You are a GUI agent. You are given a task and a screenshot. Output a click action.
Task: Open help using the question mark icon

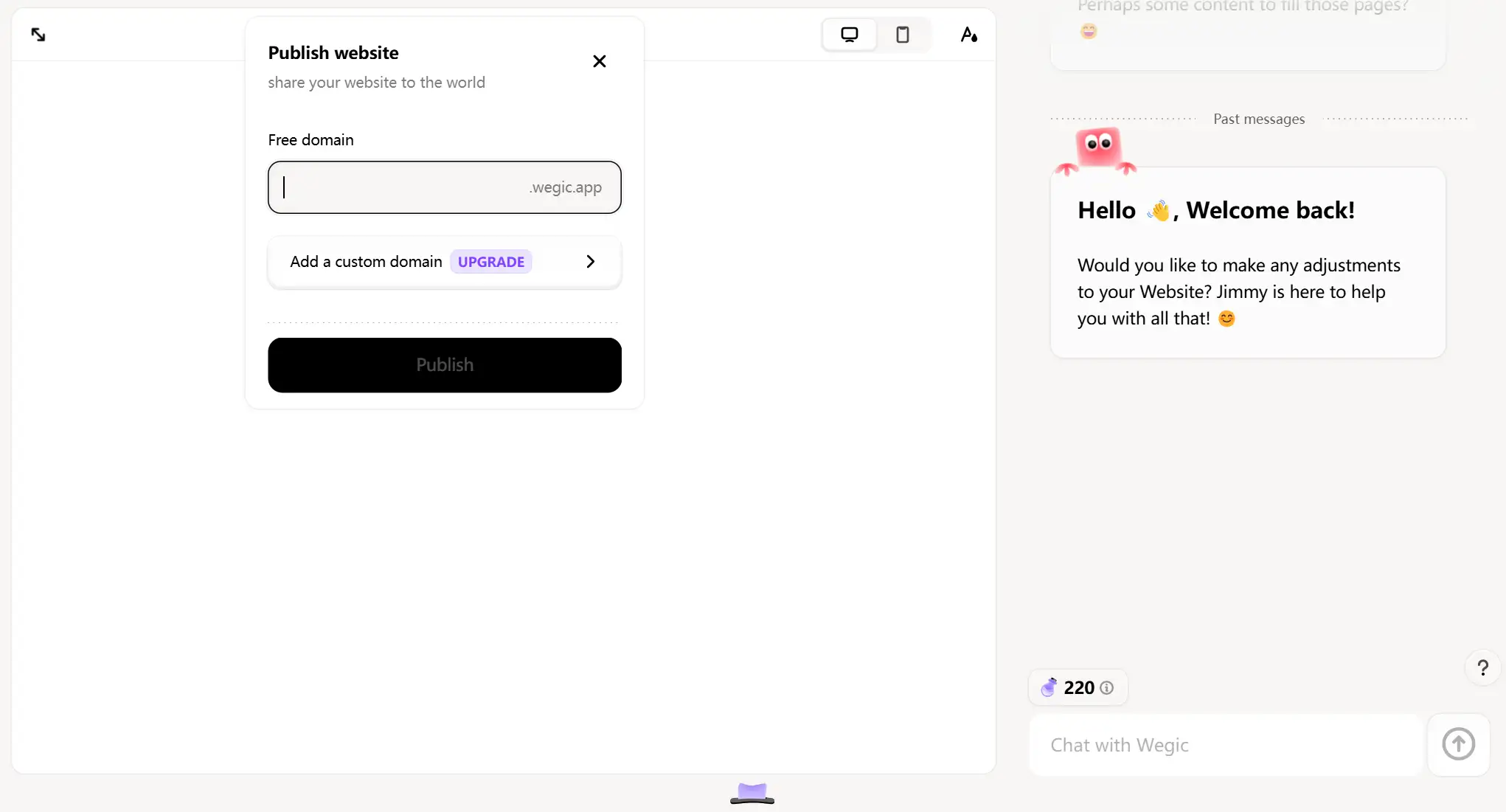(x=1482, y=667)
